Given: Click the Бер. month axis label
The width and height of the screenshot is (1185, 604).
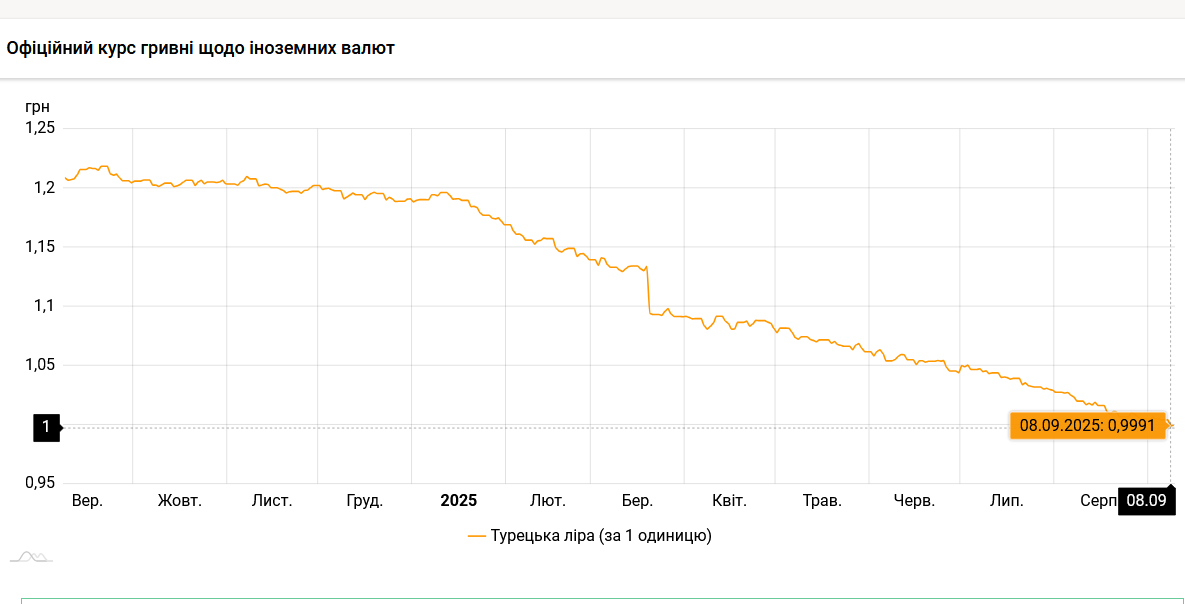Looking at the screenshot, I should [x=637, y=501].
